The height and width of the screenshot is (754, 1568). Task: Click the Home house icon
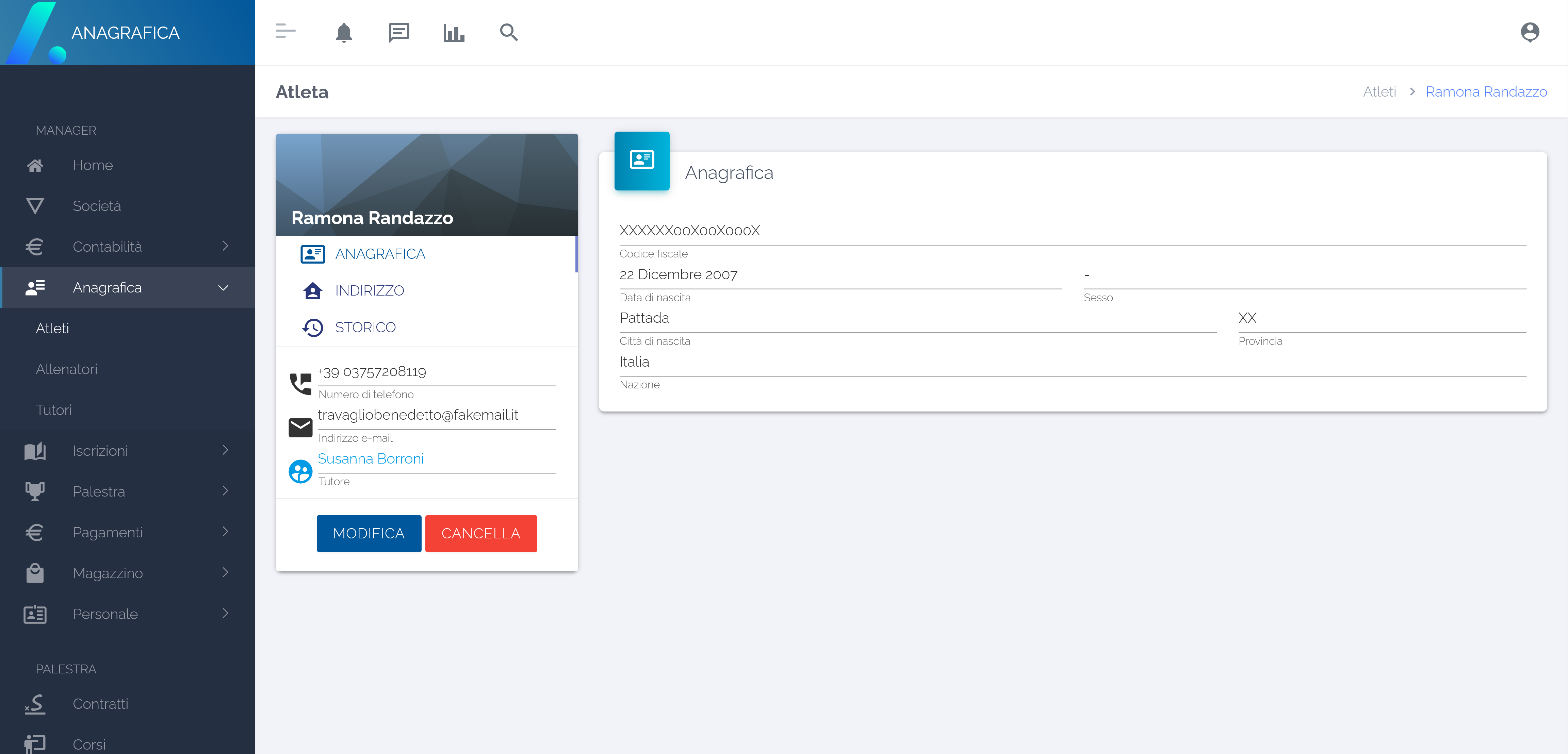coord(35,166)
